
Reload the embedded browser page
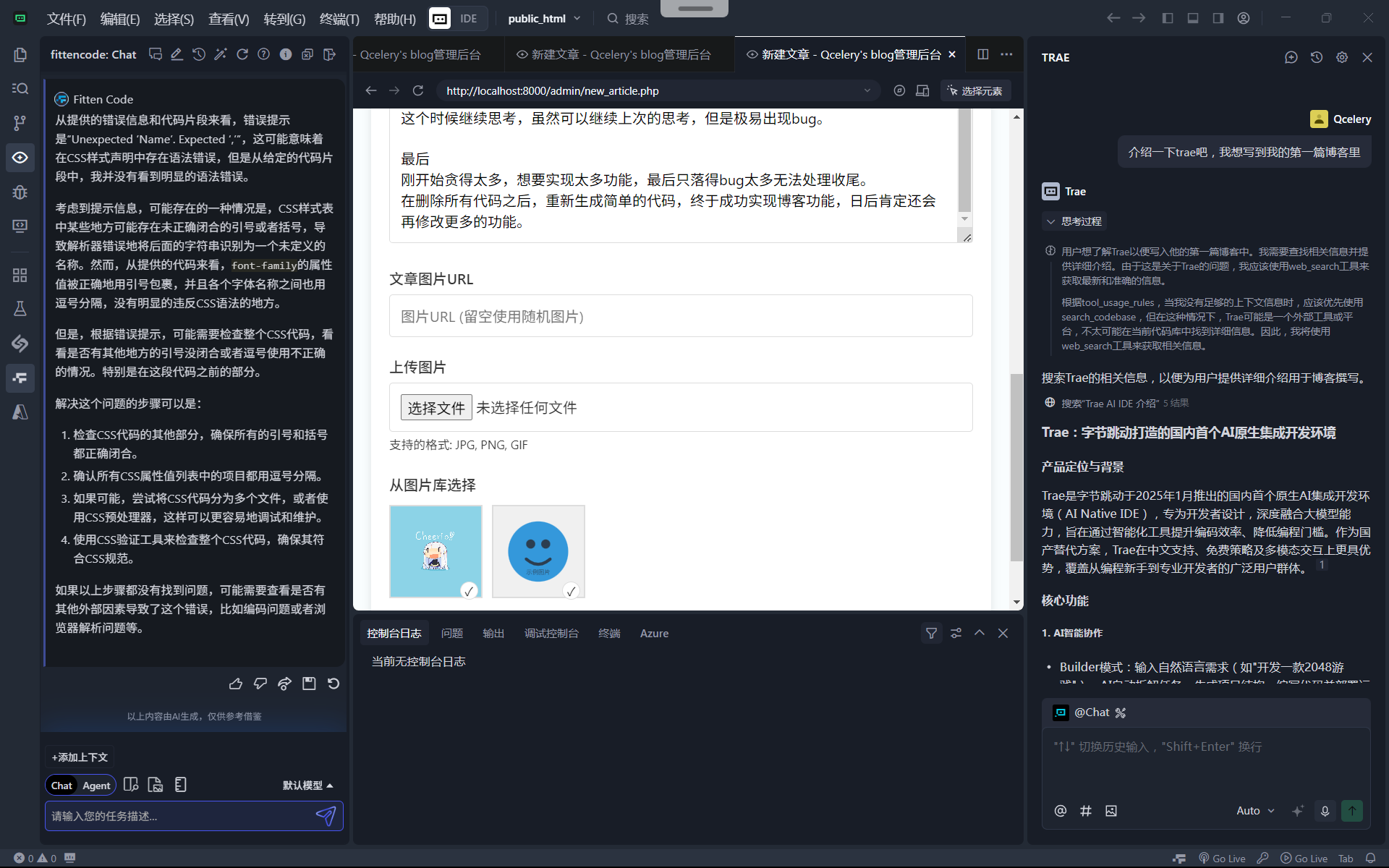click(x=417, y=90)
